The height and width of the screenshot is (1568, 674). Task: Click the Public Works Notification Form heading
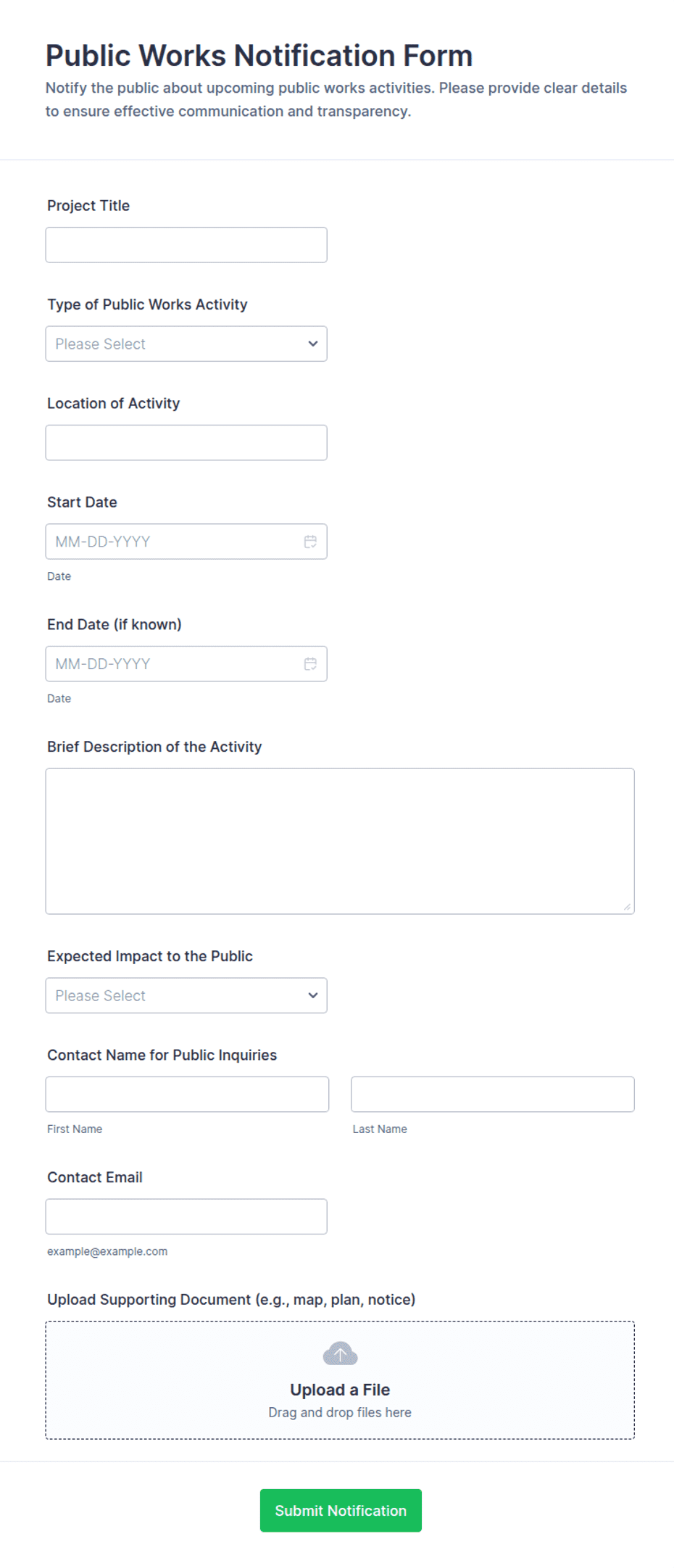pyautogui.click(x=259, y=56)
